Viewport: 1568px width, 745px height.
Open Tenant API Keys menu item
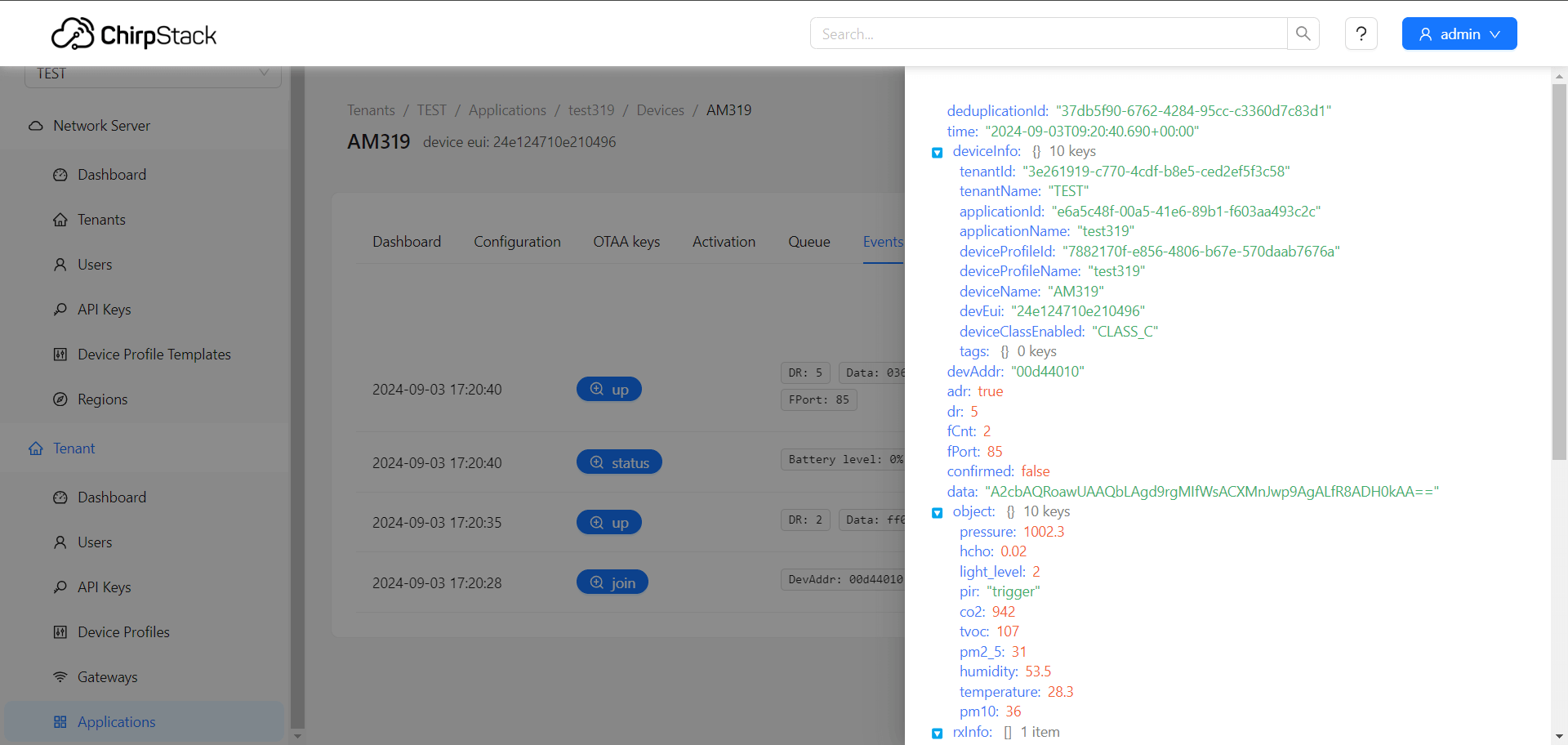(x=104, y=587)
